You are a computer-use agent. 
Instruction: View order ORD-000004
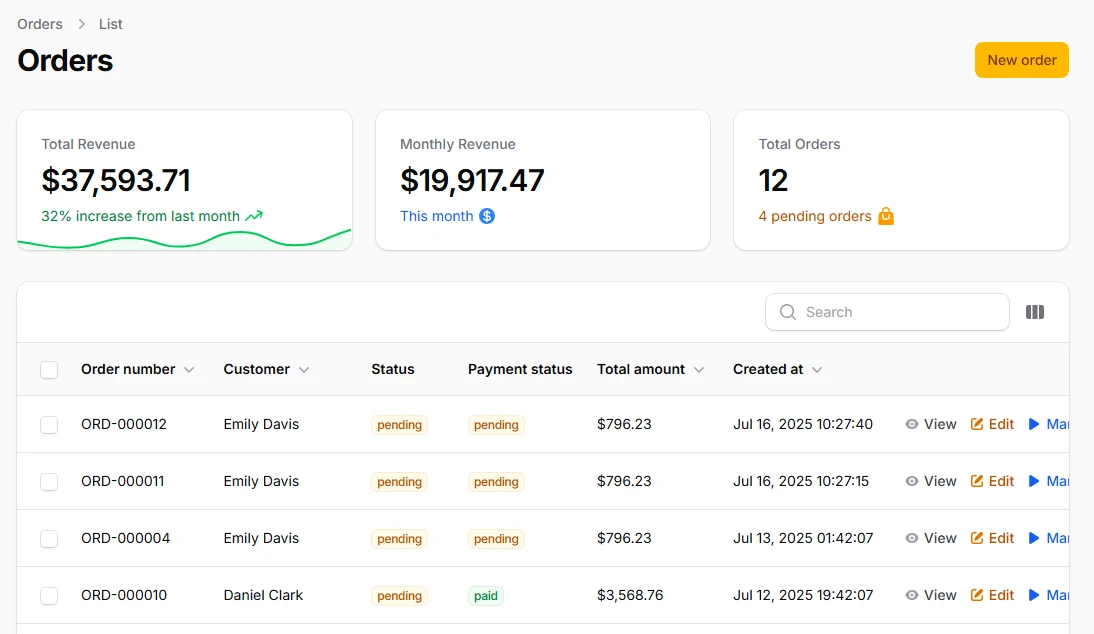pyautogui.click(x=931, y=538)
